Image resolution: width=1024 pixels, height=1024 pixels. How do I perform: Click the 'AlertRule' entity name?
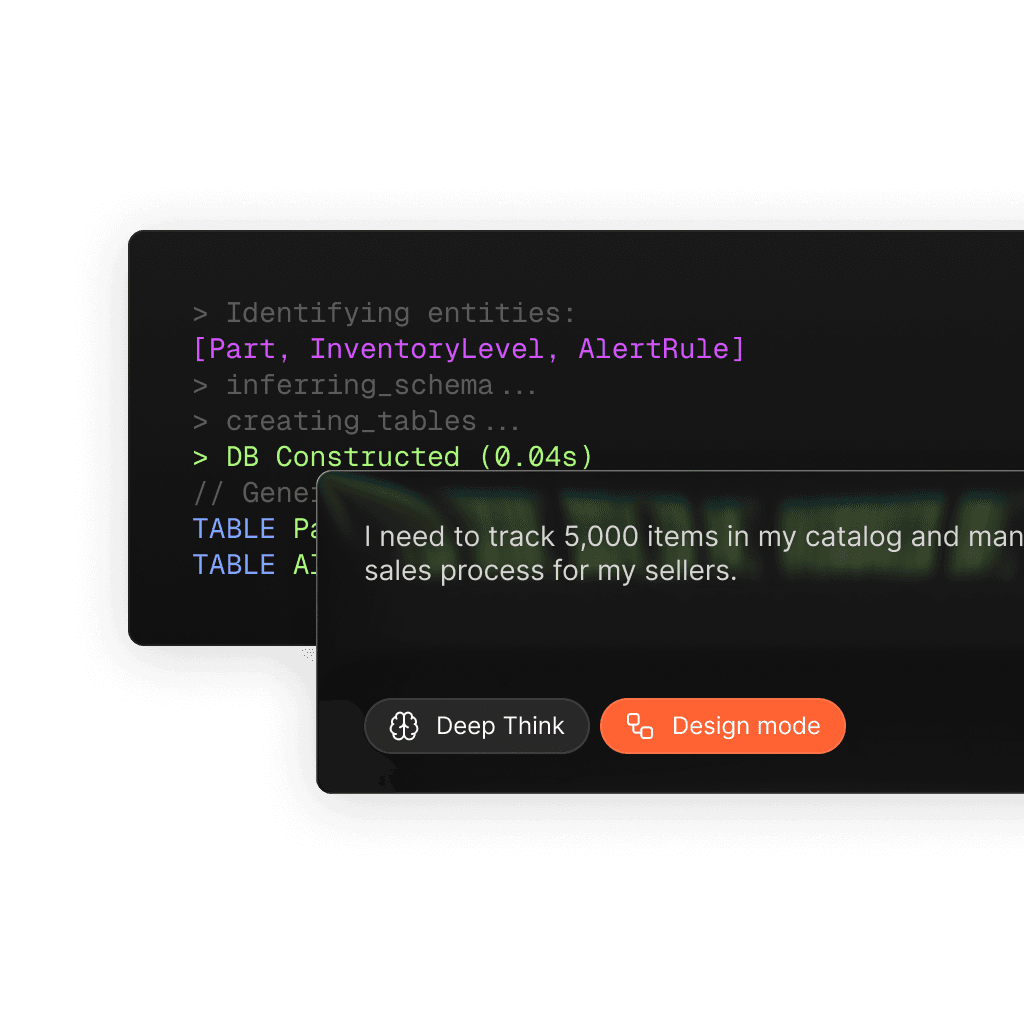point(653,349)
